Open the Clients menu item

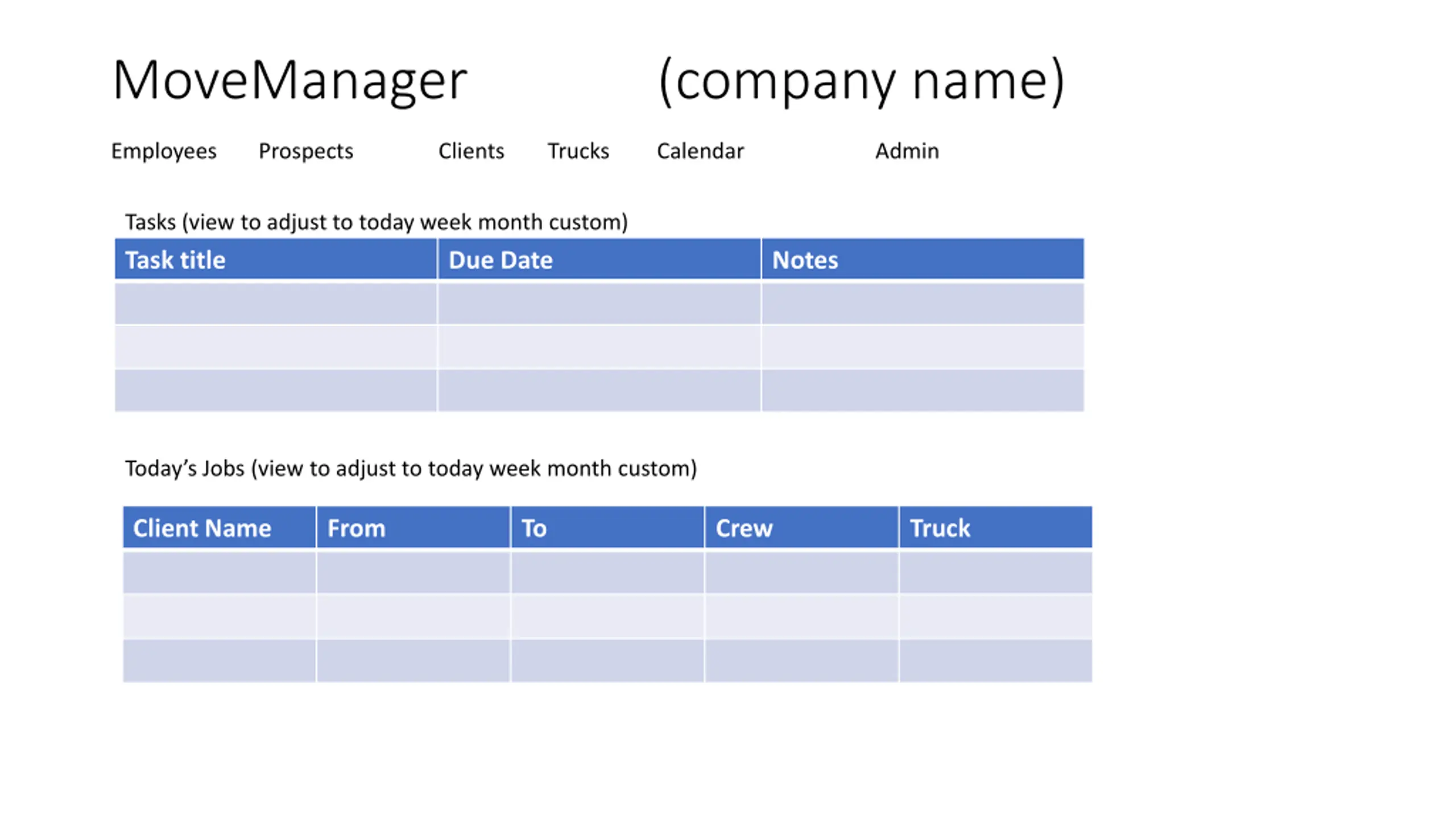tap(471, 151)
